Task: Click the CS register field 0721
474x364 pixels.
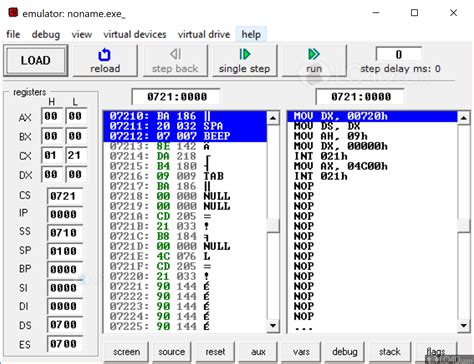Action: 65,196
